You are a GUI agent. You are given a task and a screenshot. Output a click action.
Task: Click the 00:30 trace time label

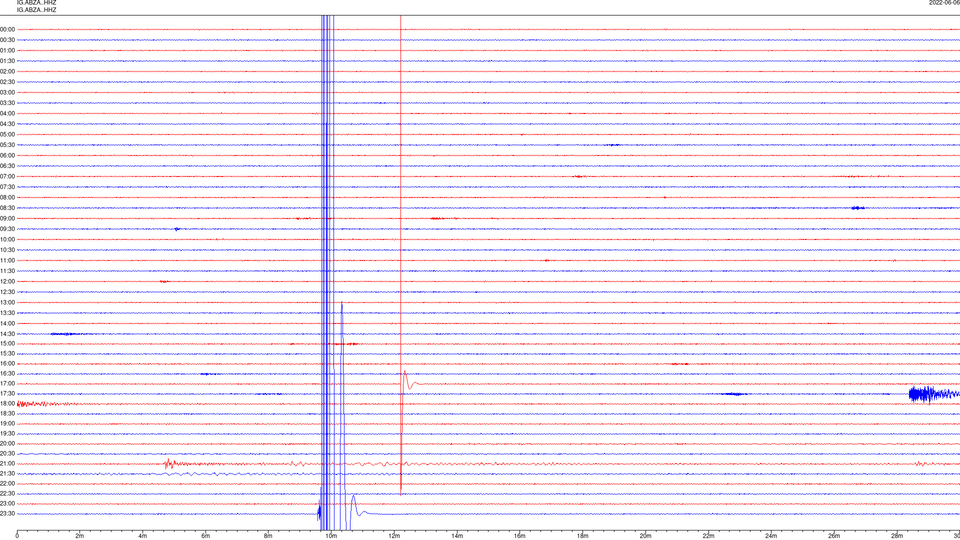point(7,40)
